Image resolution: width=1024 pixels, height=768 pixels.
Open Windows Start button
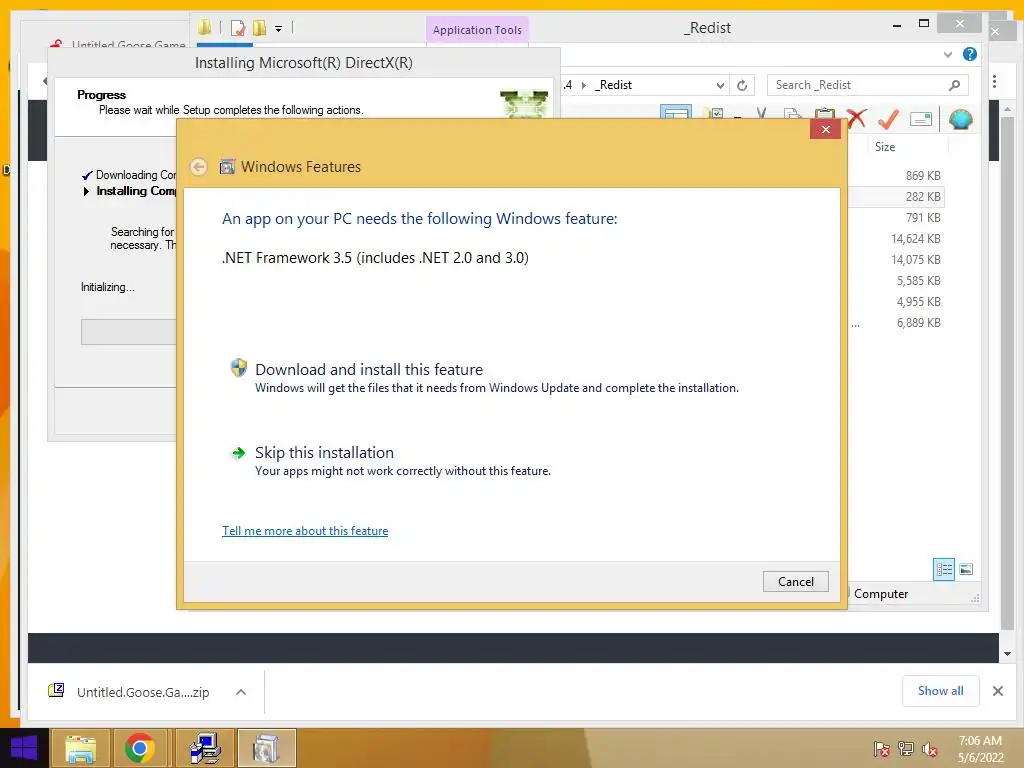(24, 748)
